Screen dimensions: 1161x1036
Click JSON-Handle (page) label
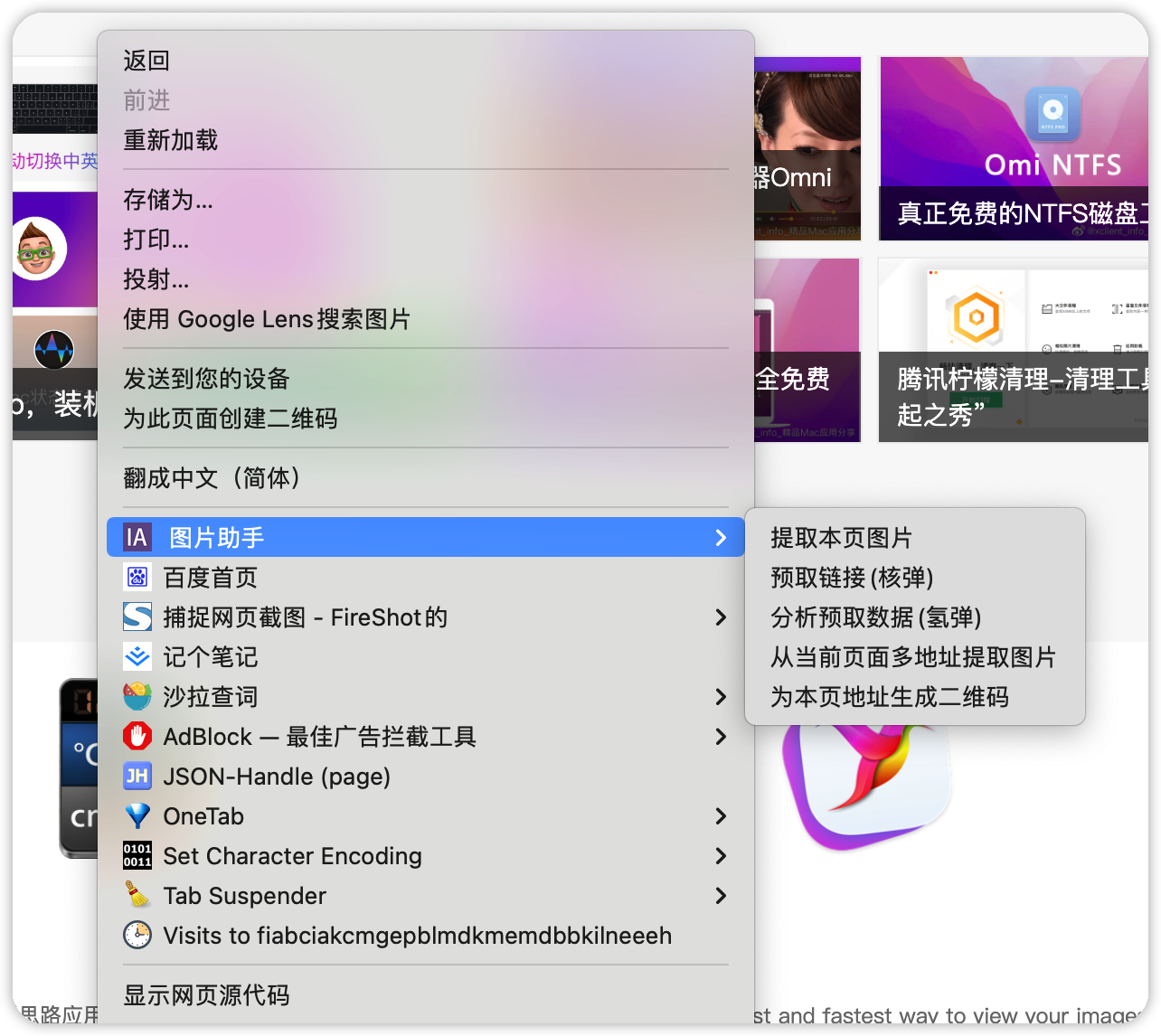pos(277,777)
